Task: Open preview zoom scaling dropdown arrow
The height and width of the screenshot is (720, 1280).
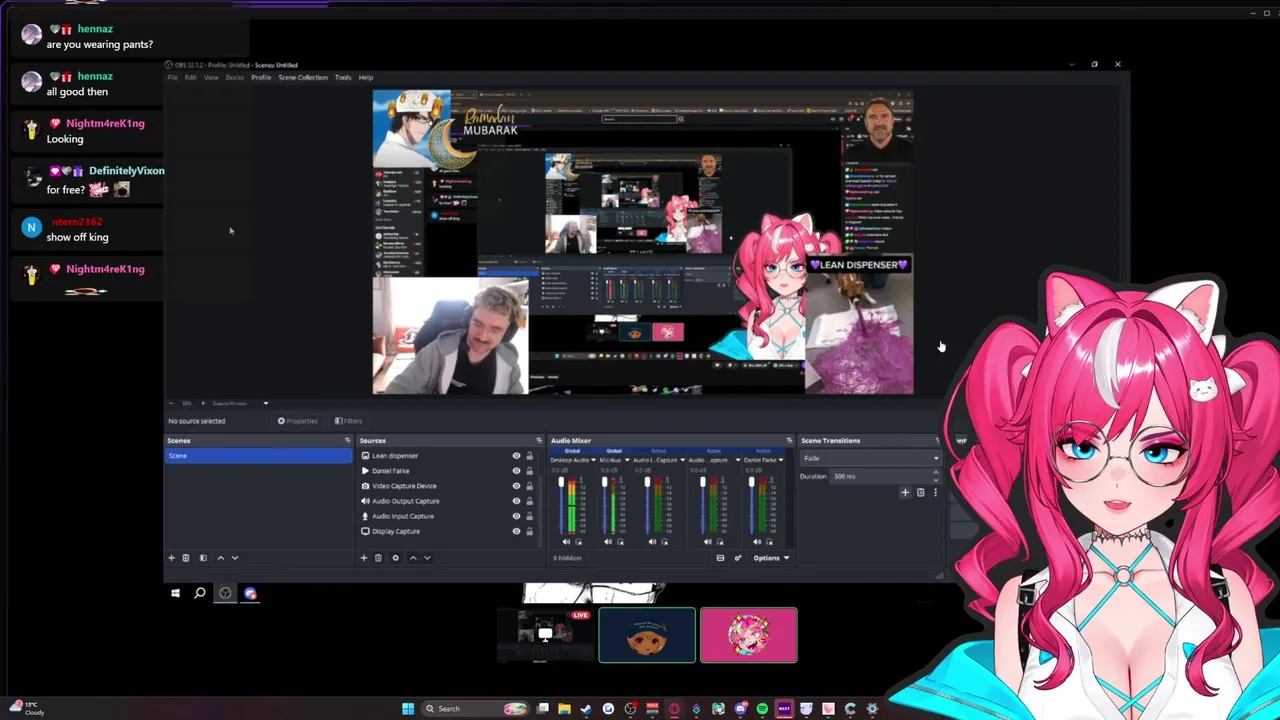Action: (265, 403)
